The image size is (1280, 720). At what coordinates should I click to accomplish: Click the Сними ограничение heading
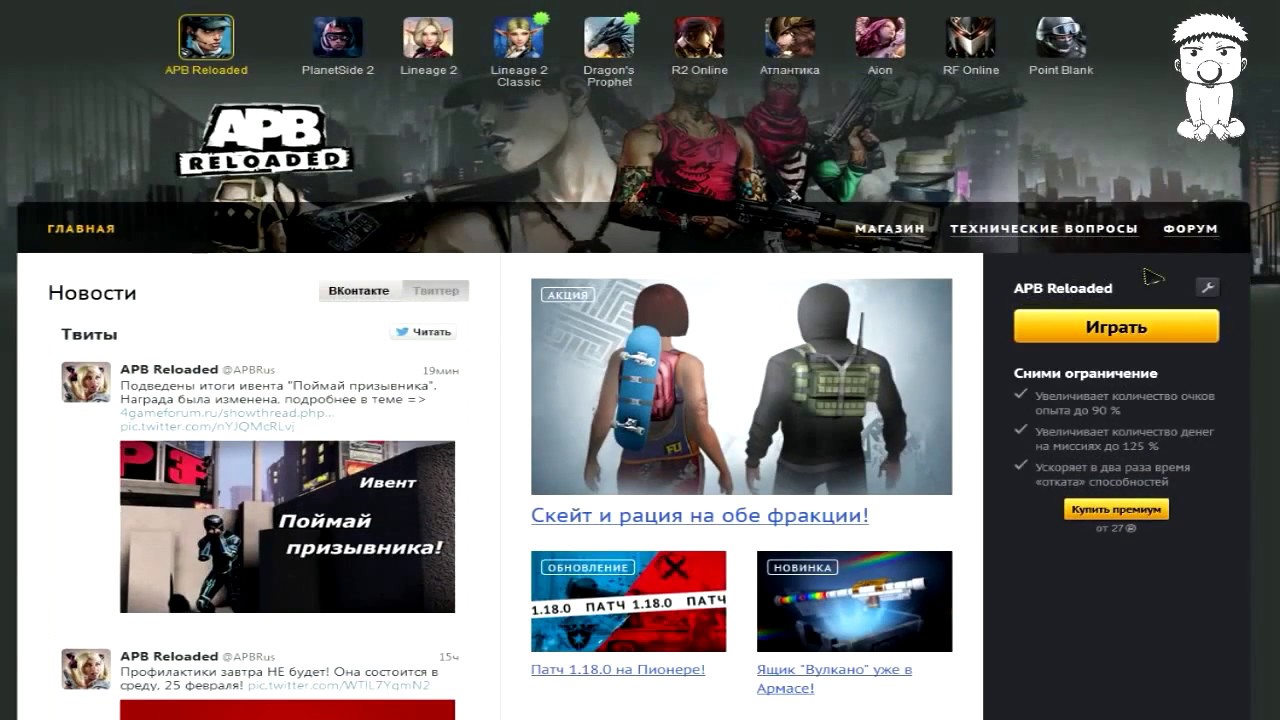pyautogui.click(x=1086, y=373)
